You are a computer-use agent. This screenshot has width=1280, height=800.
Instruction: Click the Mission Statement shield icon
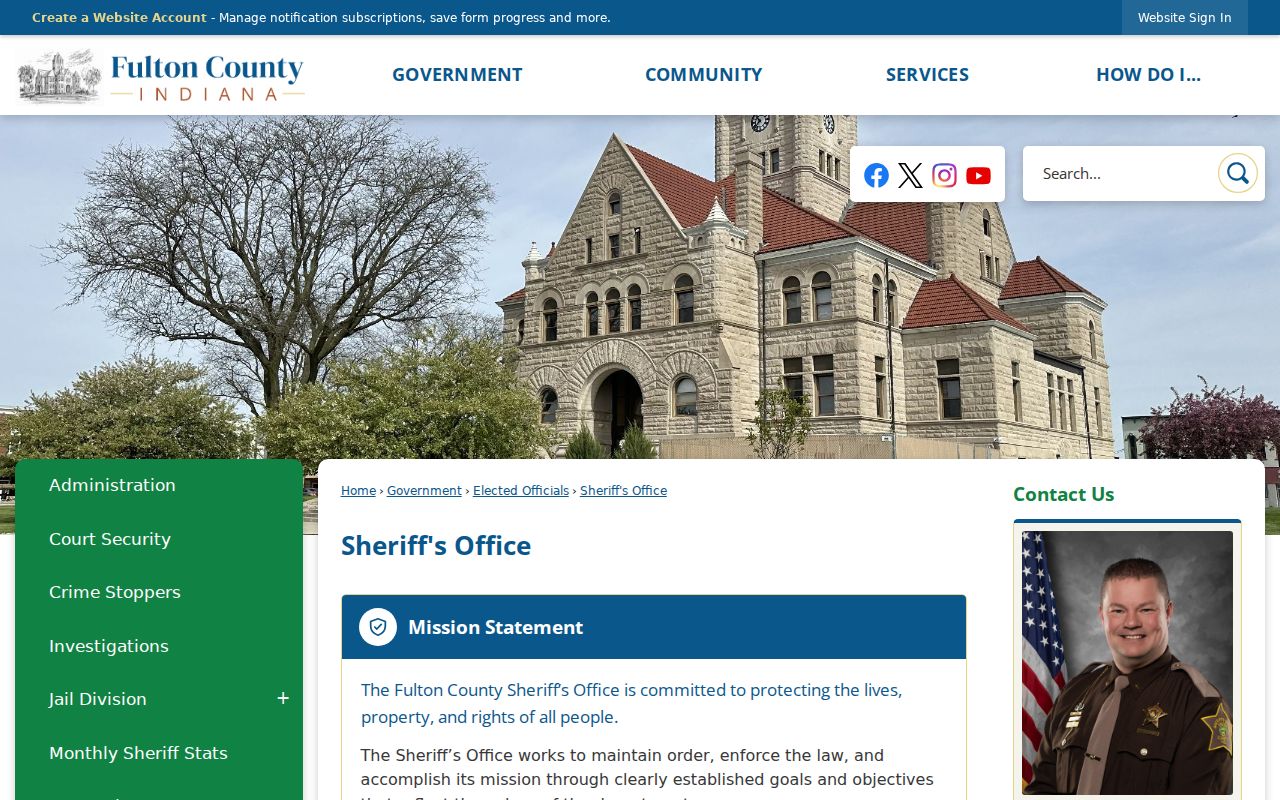378,627
